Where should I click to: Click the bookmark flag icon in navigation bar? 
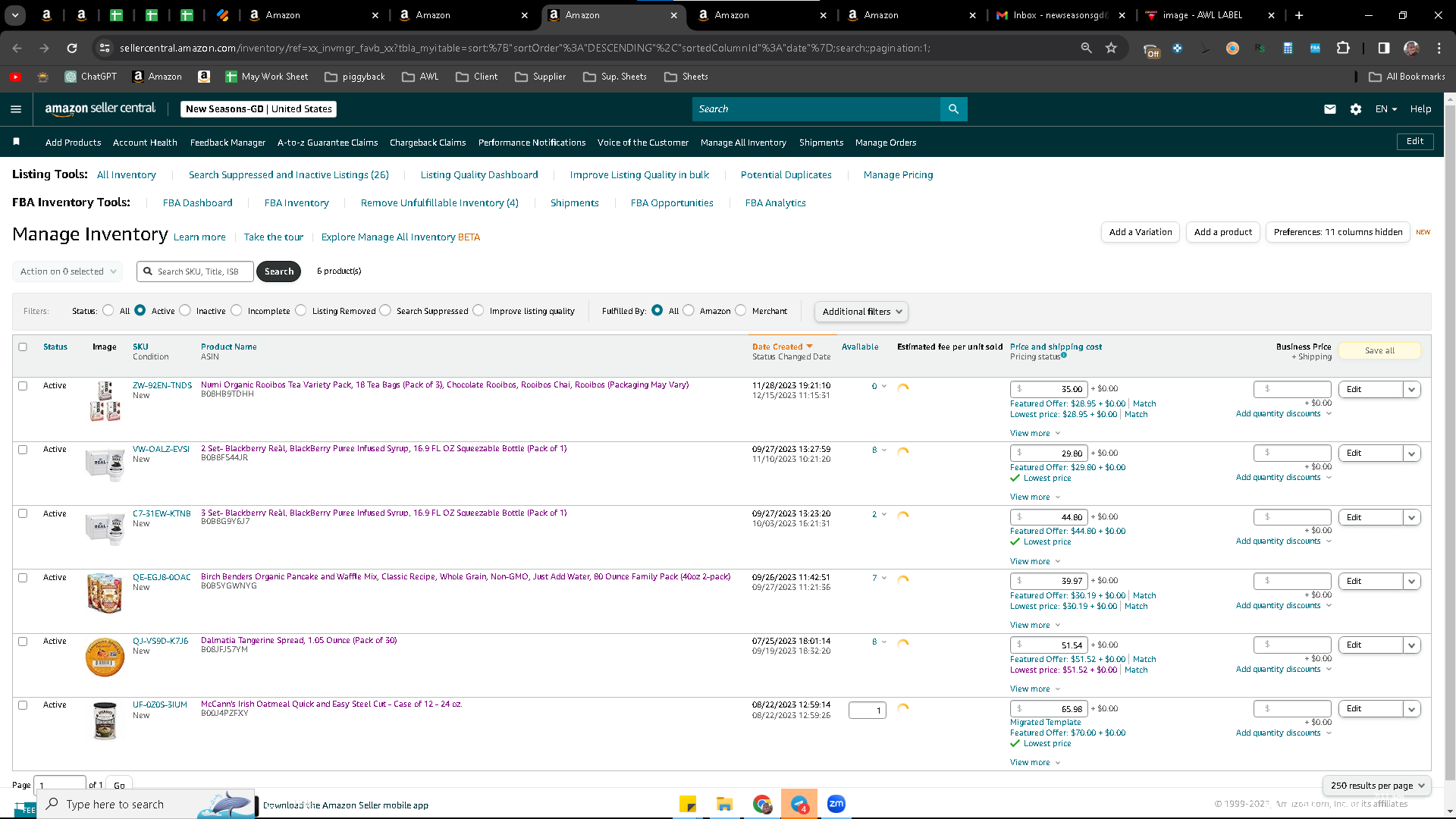coord(17,142)
